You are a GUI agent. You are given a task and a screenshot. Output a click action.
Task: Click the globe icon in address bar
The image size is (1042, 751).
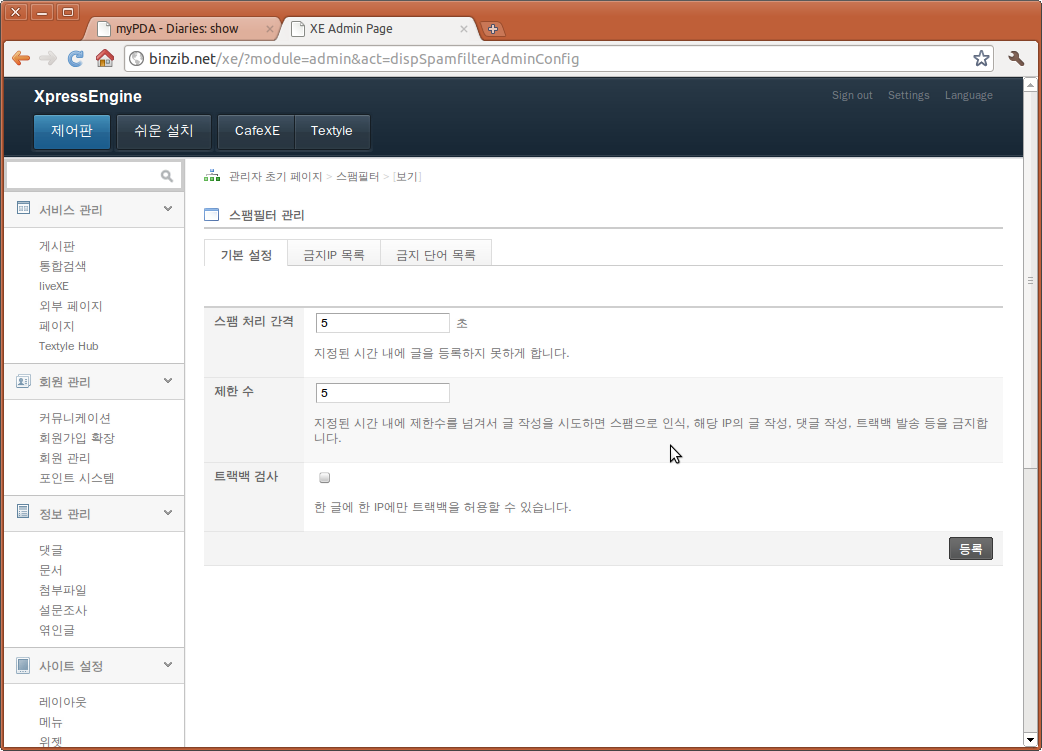click(x=137, y=58)
